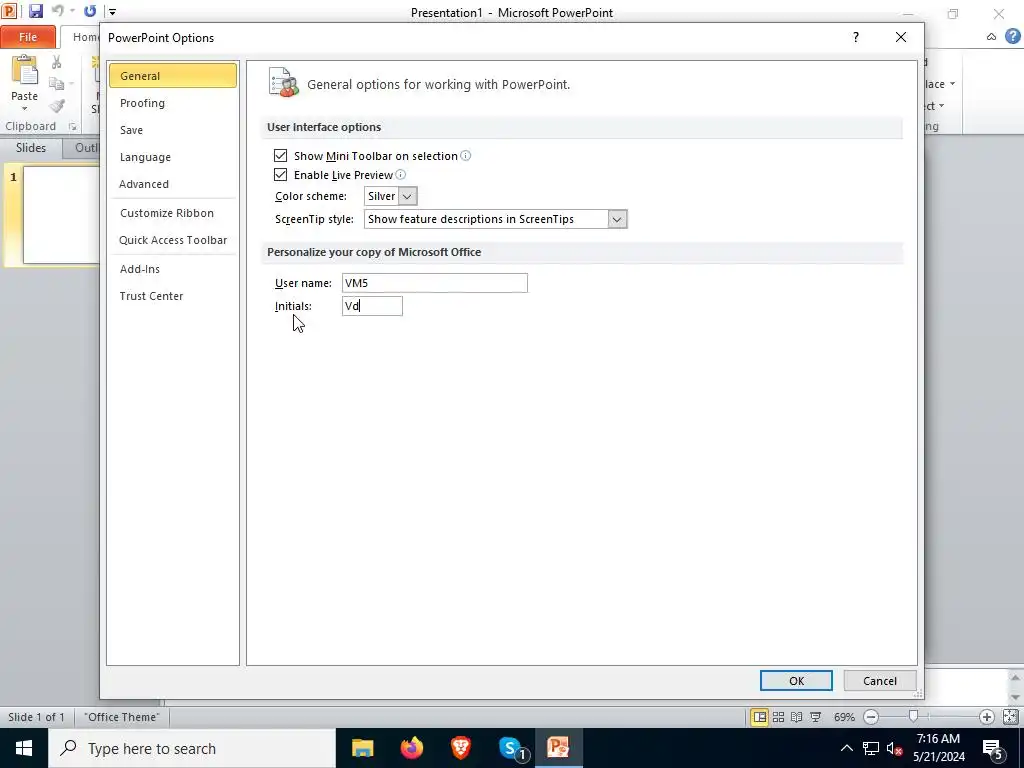
Task: Click the PowerPoint logo icon in the title bar
Action: 9,11
